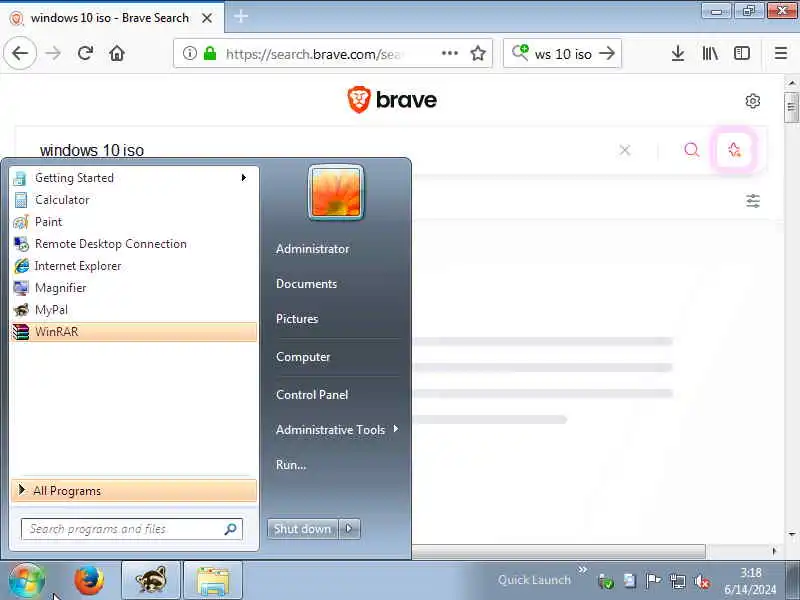Screen dimensions: 800x600
Task: Switch to MyPal raccoon taskbar button
Action: coord(151,581)
